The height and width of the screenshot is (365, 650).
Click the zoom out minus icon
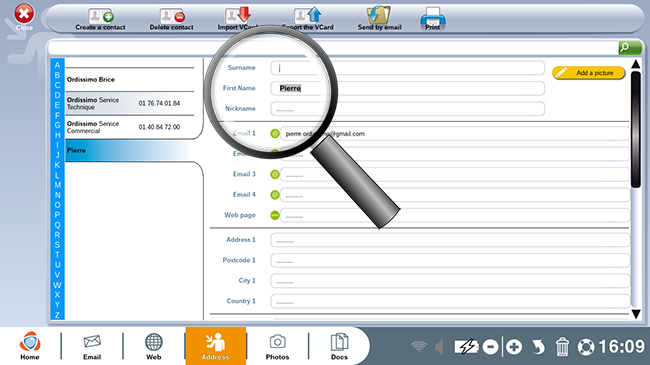click(x=490, y=347)
